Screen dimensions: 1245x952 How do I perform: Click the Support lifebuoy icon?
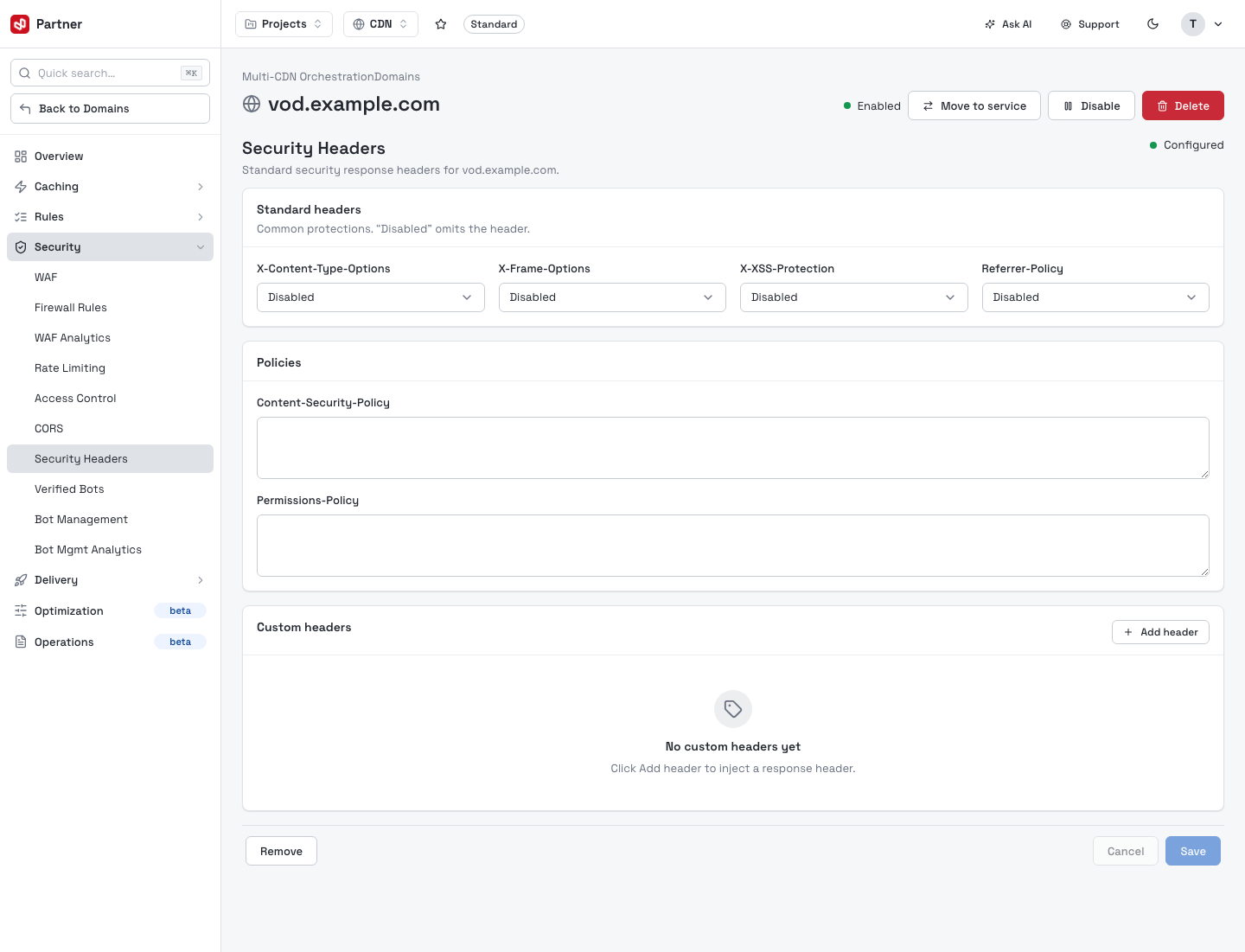(x=1066, y=24)
